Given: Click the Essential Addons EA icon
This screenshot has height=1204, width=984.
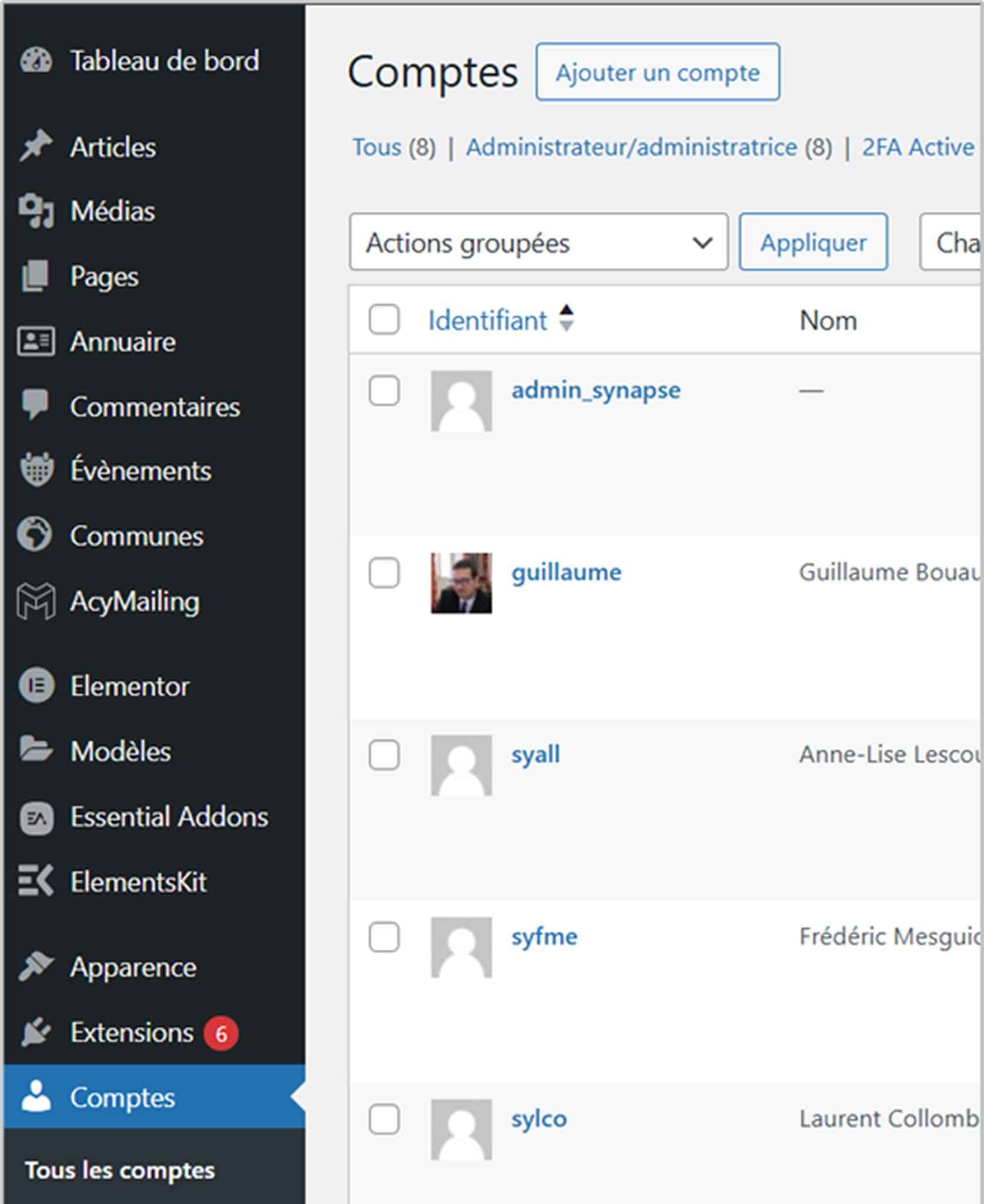Looking at the screenshot, I should coord(36,817).
